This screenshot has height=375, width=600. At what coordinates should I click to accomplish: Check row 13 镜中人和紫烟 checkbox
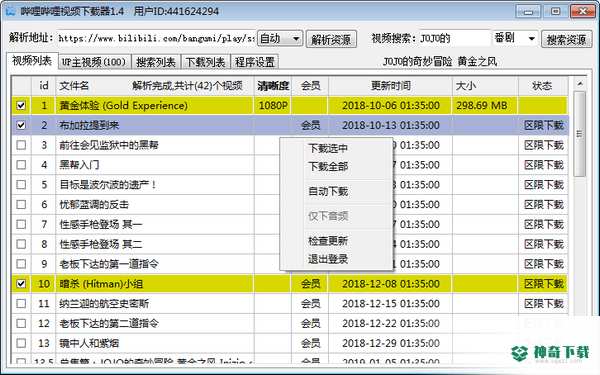point(21,343)
